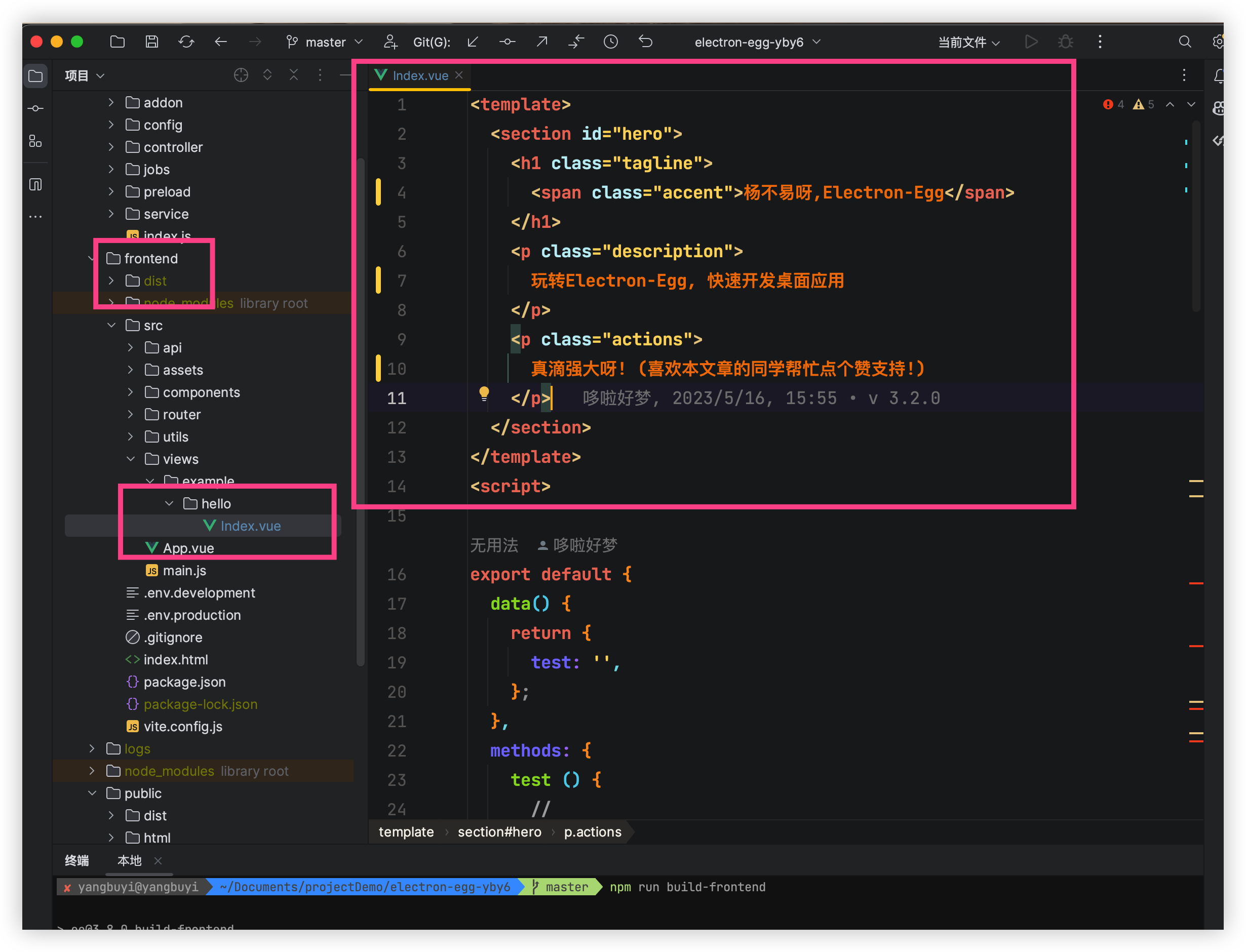Expand the controller folder

pos(111,147)
